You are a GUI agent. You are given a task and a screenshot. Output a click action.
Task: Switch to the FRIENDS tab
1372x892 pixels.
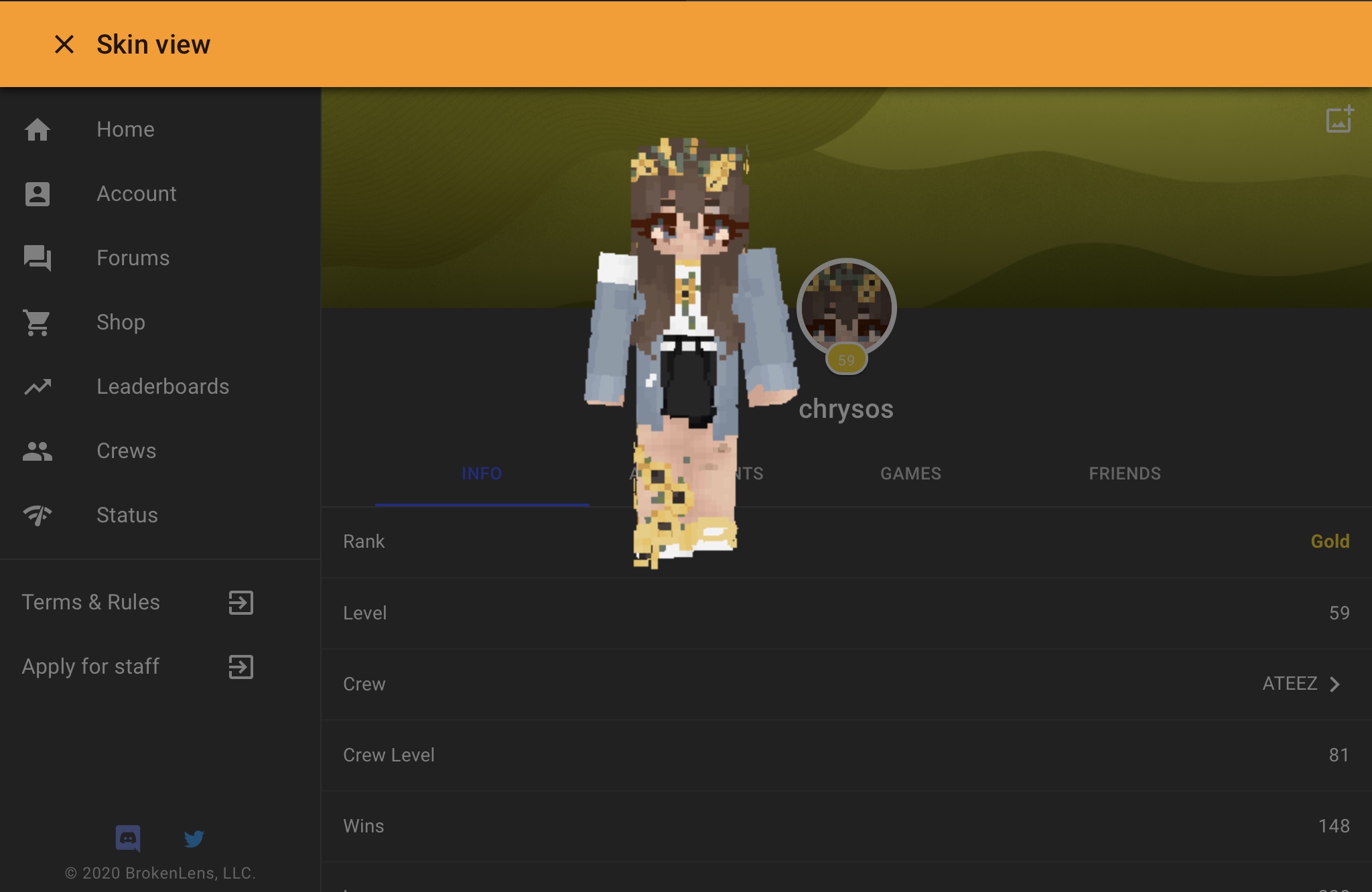tap(1125, 473)
